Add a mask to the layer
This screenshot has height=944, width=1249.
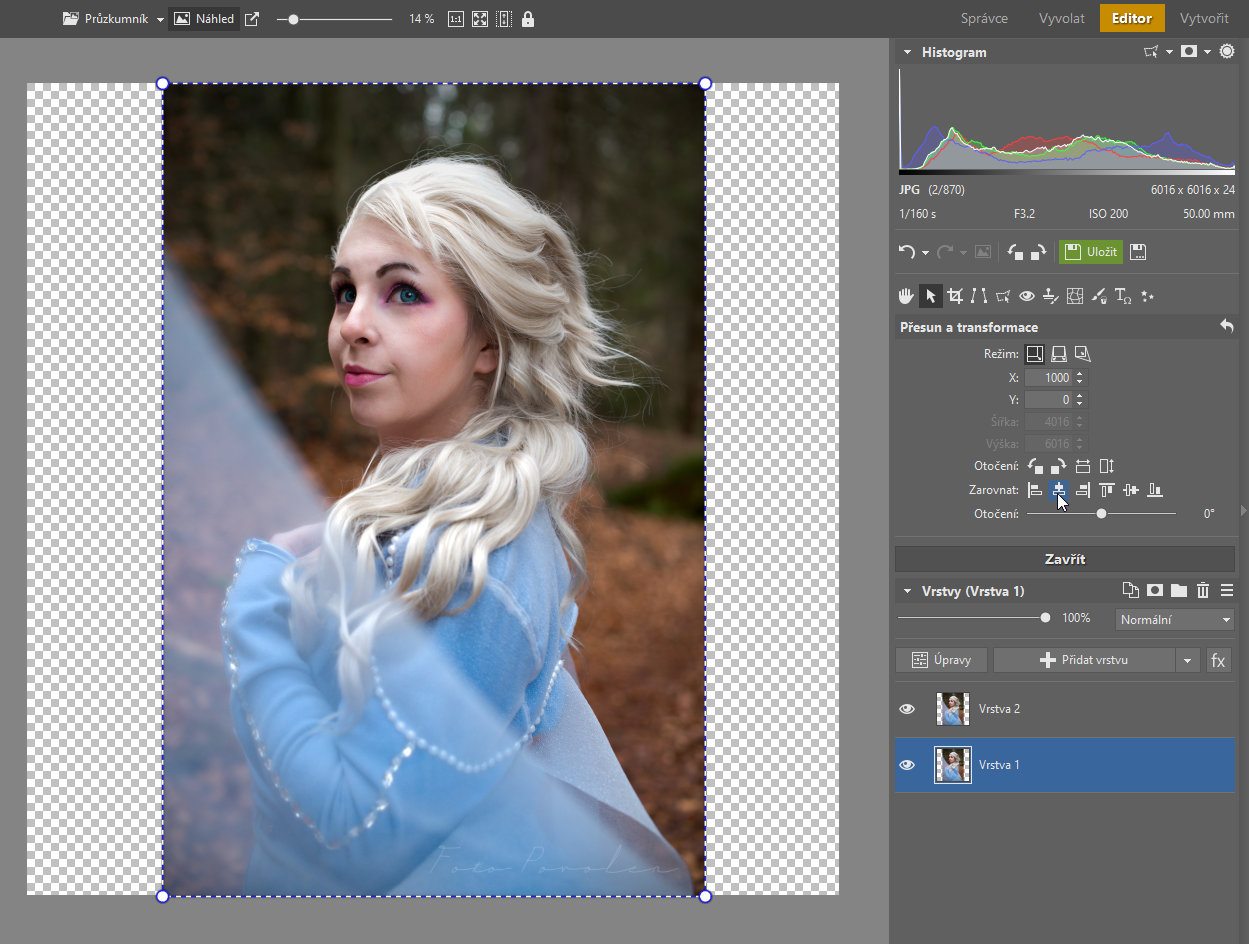coord(1155,590)
